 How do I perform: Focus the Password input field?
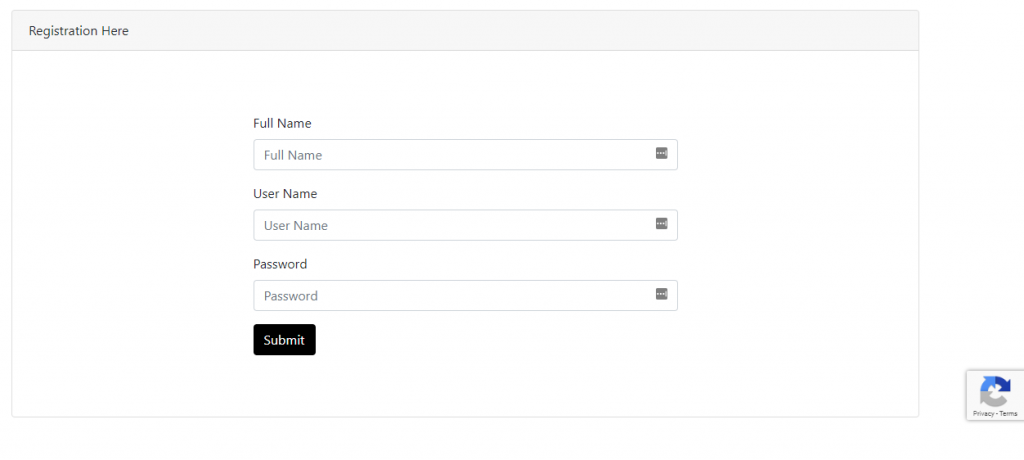click(x=465, y=295)
